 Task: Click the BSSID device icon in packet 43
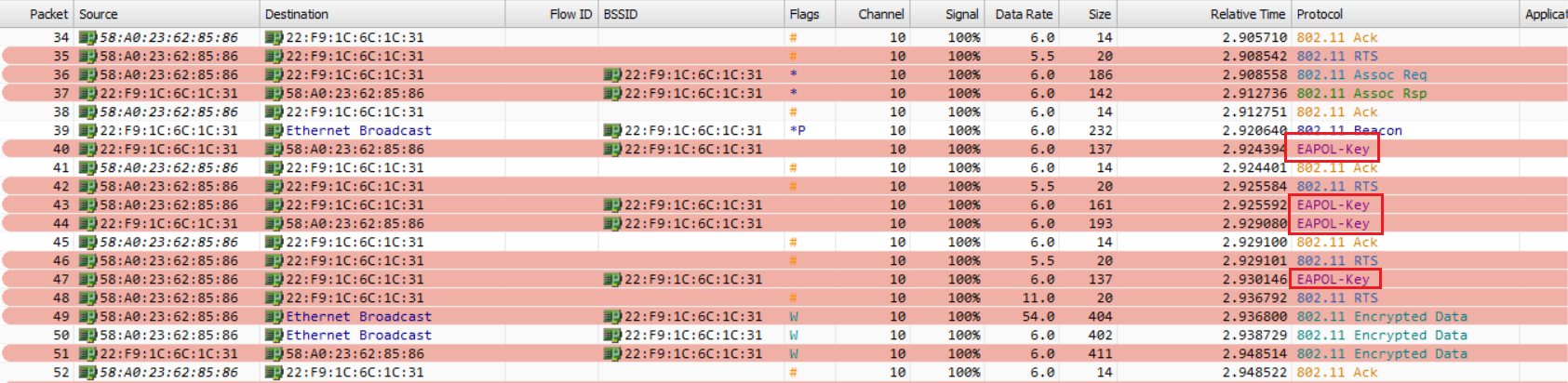[x=612, y=205]
